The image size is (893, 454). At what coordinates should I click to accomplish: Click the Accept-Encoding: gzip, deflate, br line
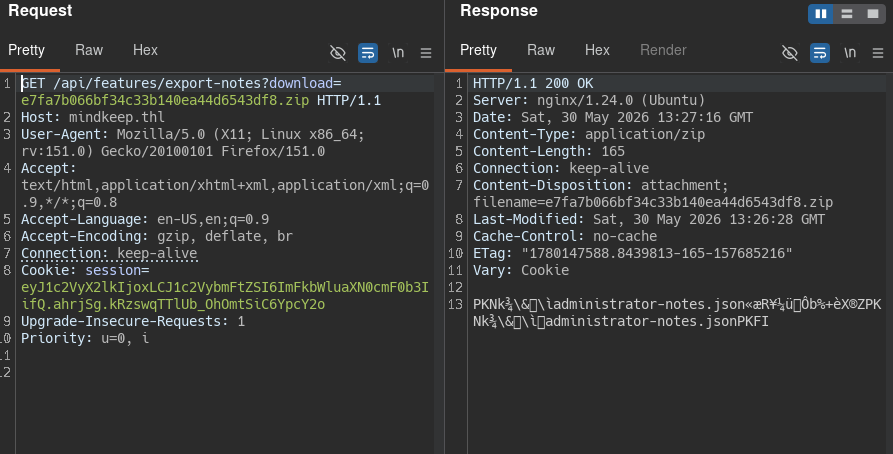(x=157, y=236)
